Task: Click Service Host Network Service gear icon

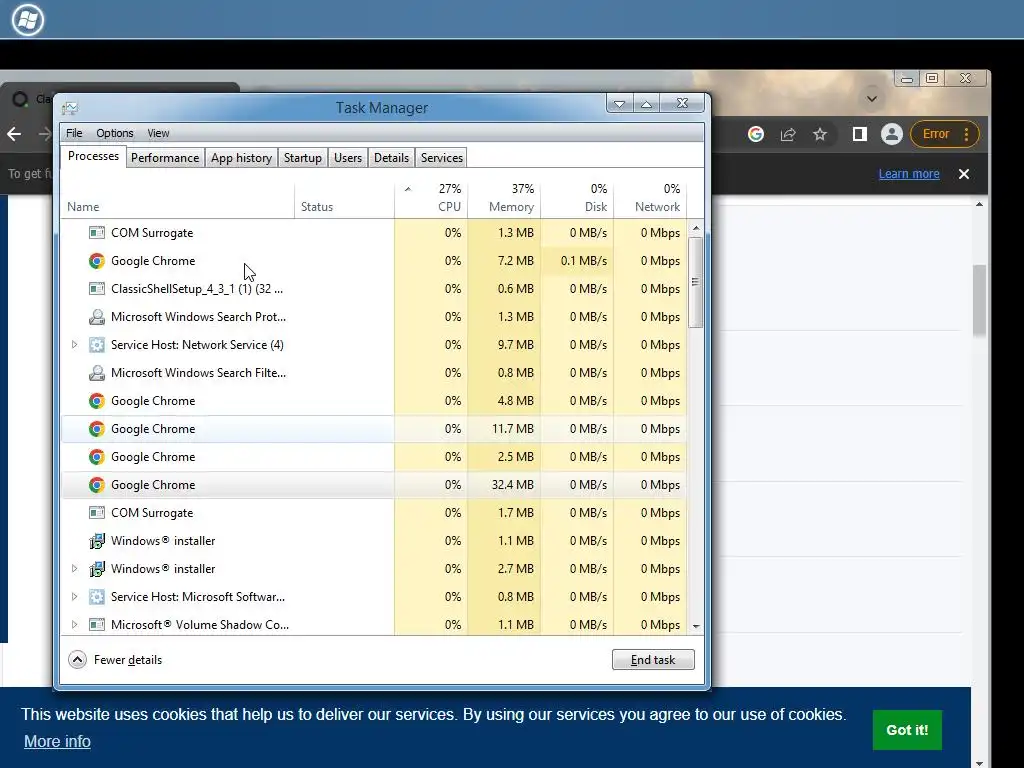Action: click(97, 345)
